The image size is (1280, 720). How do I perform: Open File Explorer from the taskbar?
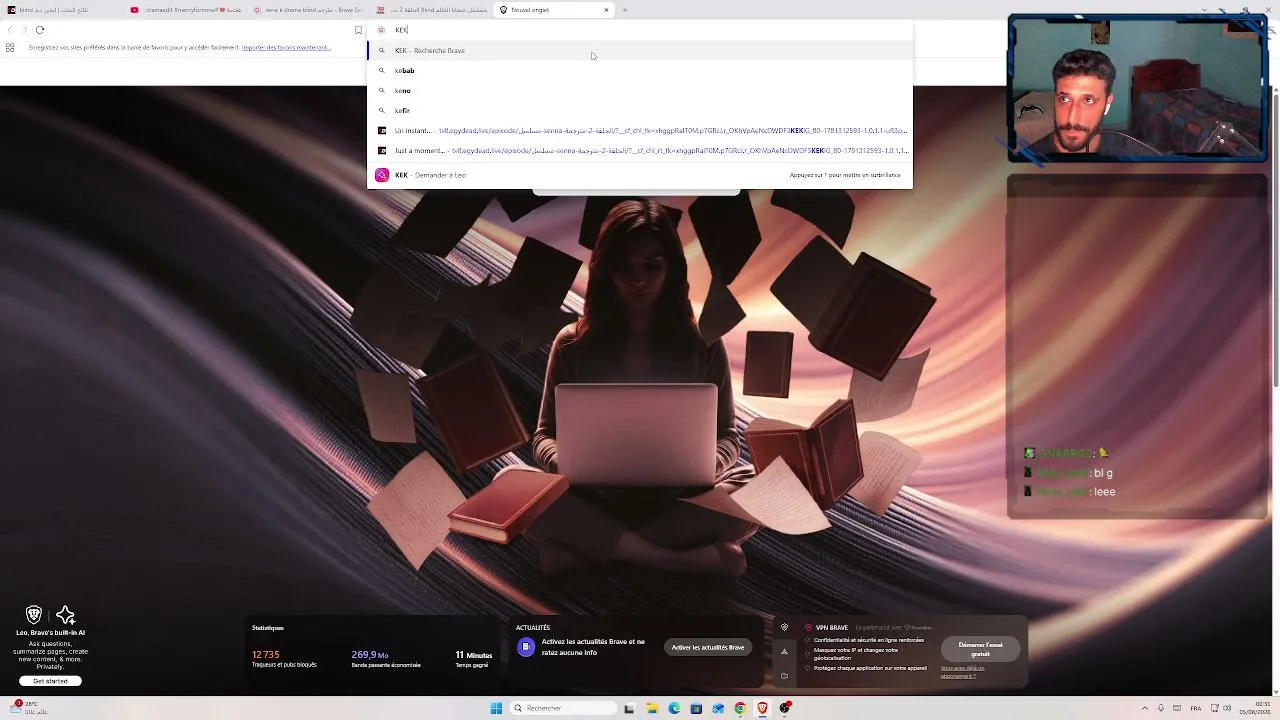(652, 708)
